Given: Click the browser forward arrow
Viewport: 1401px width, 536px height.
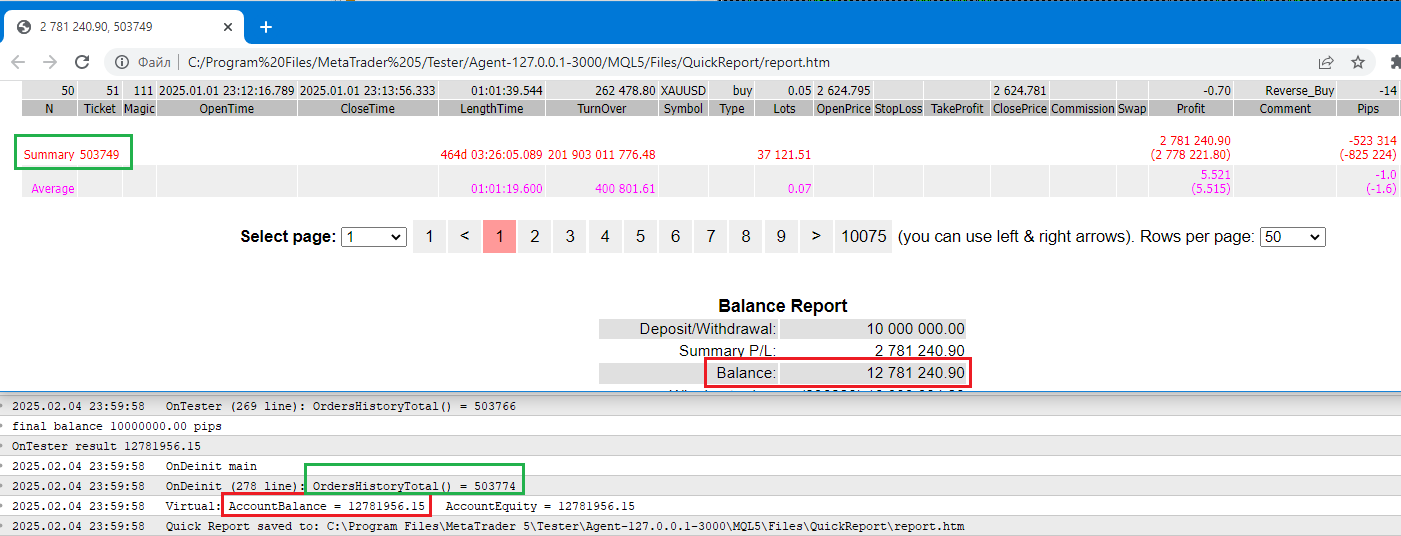Looking at the screenshot, I should [x=51, y=62].
